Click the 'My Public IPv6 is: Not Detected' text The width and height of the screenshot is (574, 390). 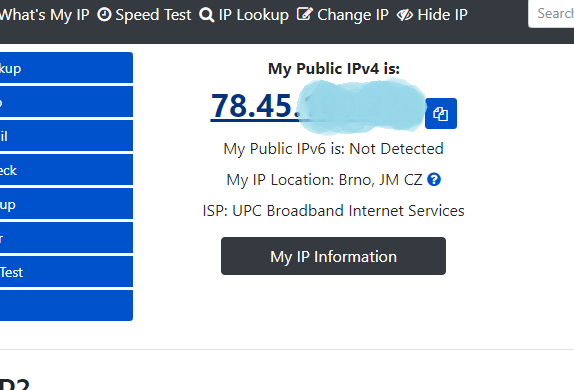pos(333,149)
